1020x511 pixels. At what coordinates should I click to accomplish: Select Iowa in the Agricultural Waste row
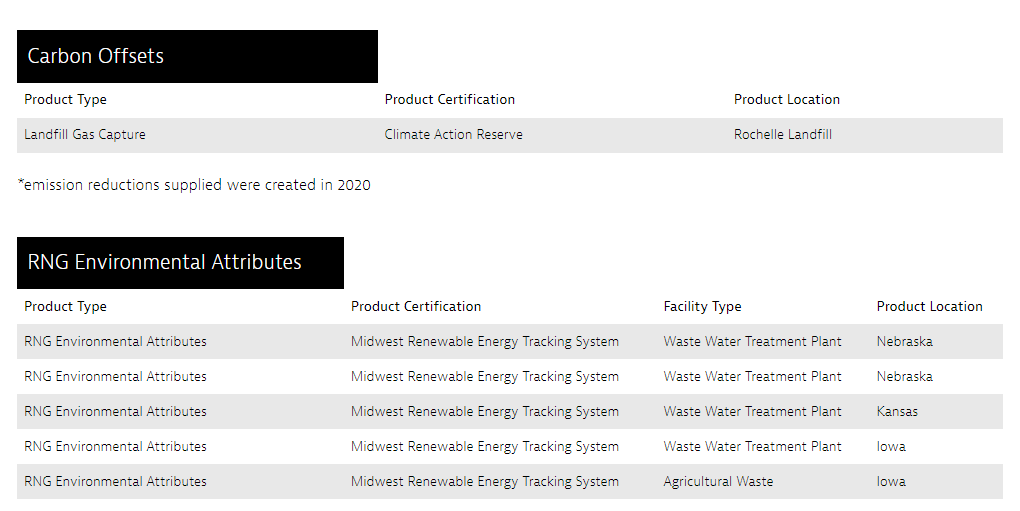coord(891,482)
